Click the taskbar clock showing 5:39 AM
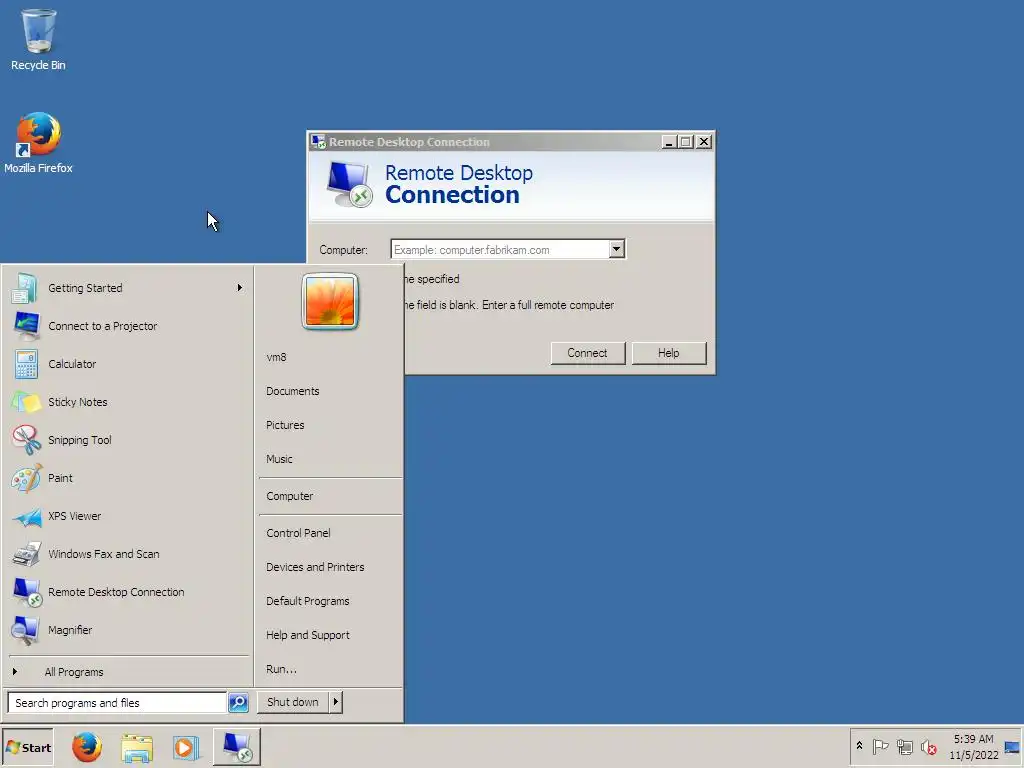 [x=973, y=747]
